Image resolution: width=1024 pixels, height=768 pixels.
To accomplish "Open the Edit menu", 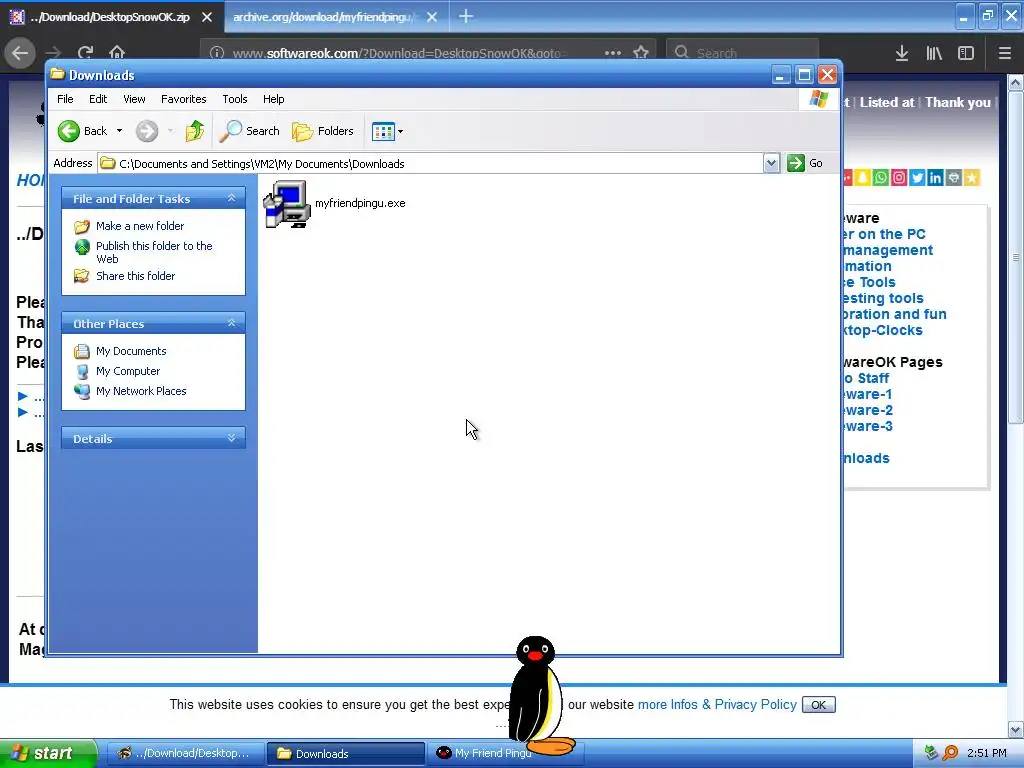I will 98,99.
